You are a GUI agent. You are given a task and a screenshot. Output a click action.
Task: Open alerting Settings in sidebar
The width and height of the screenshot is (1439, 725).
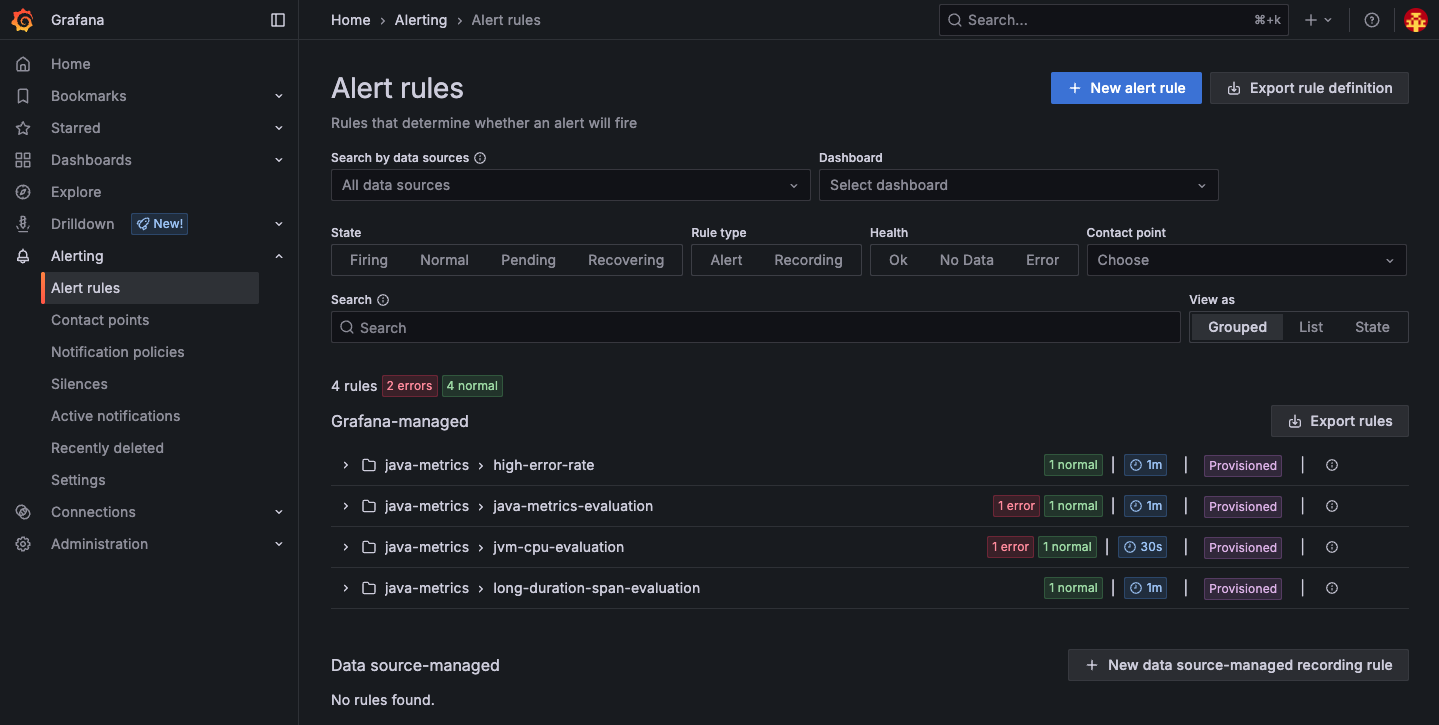(78, 480)
